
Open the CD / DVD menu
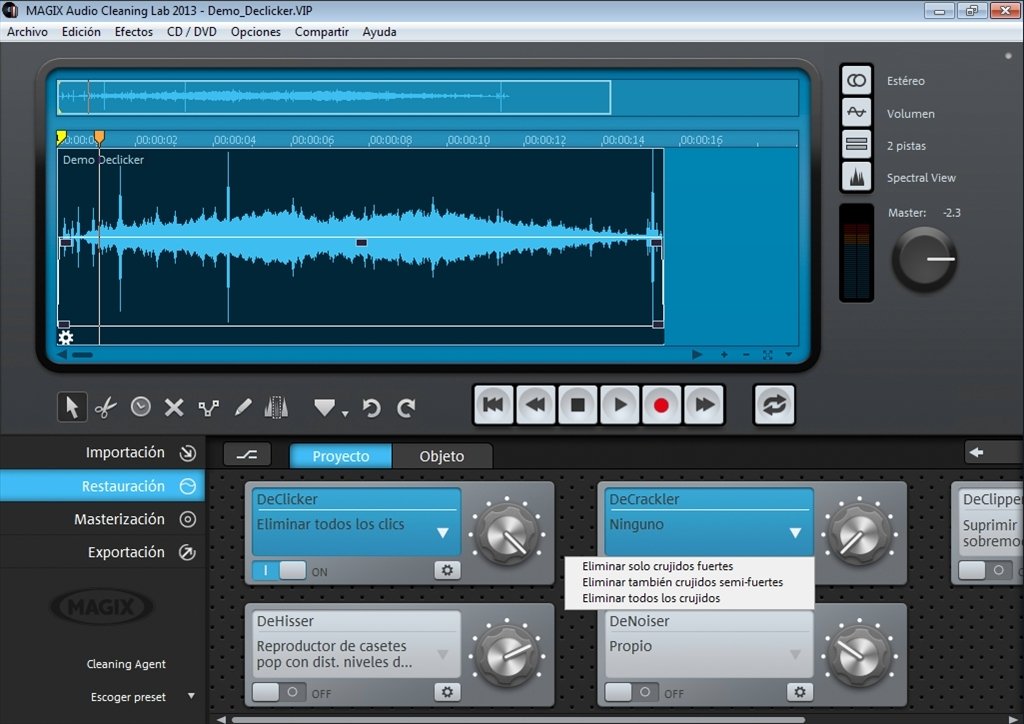pyautogui.click(x=192, y=32)
